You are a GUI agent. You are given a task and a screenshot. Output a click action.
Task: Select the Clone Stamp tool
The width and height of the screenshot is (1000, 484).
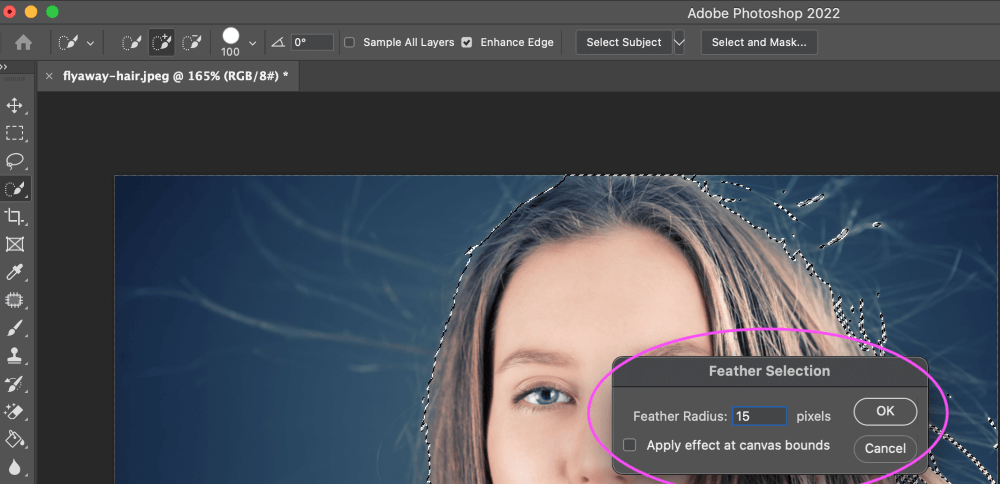15,355
